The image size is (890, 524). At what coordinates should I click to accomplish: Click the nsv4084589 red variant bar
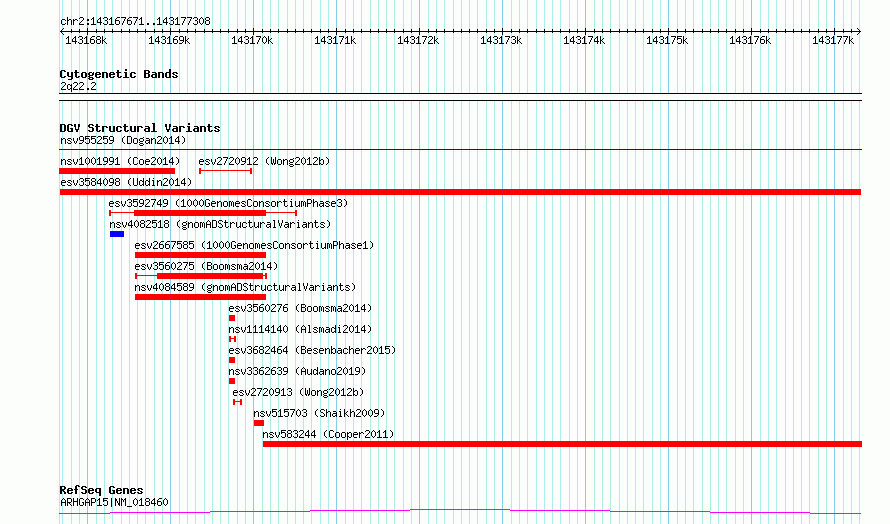point(200,297)
